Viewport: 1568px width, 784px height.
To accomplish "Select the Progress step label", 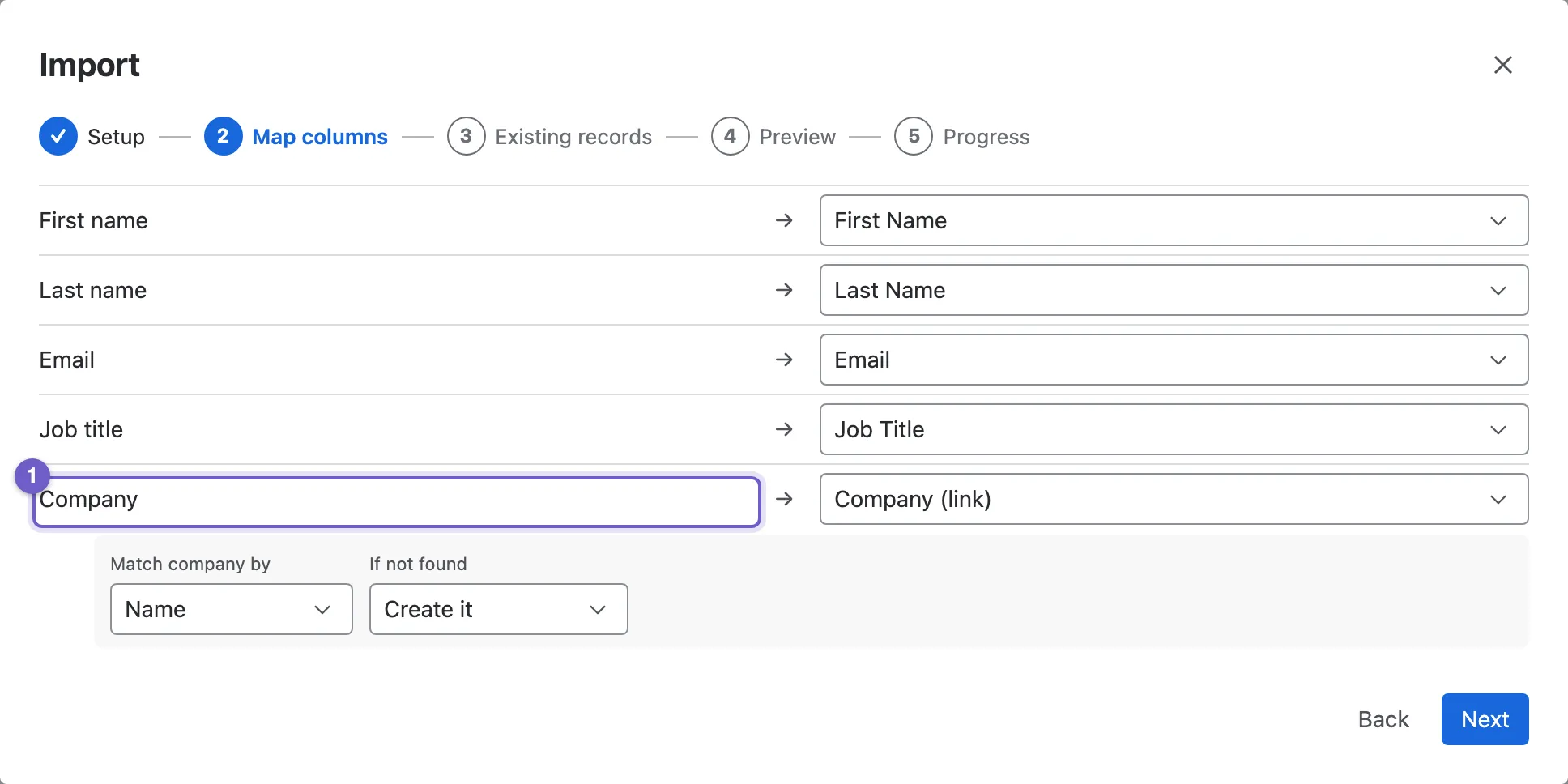I will click(986, 137).
